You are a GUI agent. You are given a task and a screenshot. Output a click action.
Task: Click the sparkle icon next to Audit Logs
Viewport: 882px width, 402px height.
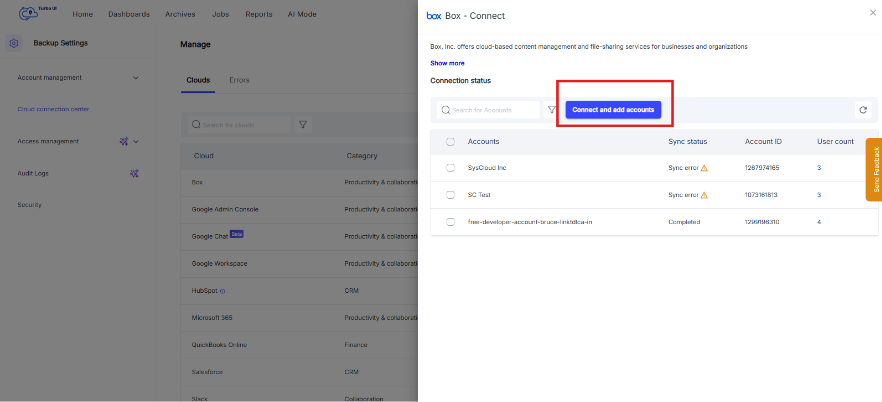[134, 174]
